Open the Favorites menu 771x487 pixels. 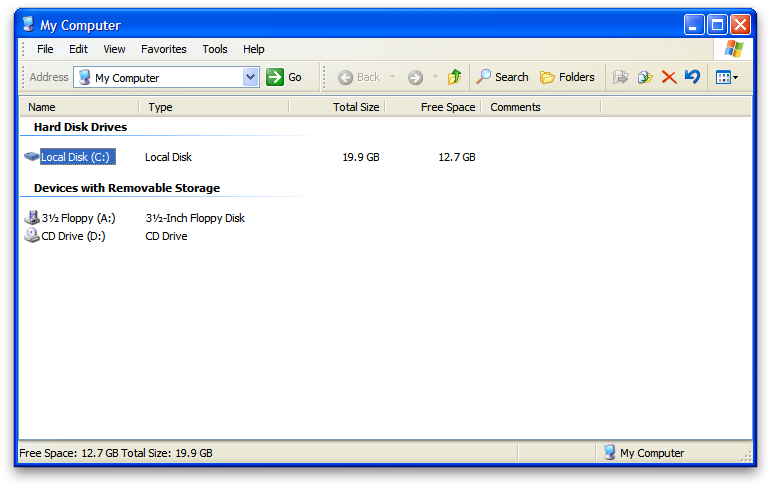click(163, 49)
